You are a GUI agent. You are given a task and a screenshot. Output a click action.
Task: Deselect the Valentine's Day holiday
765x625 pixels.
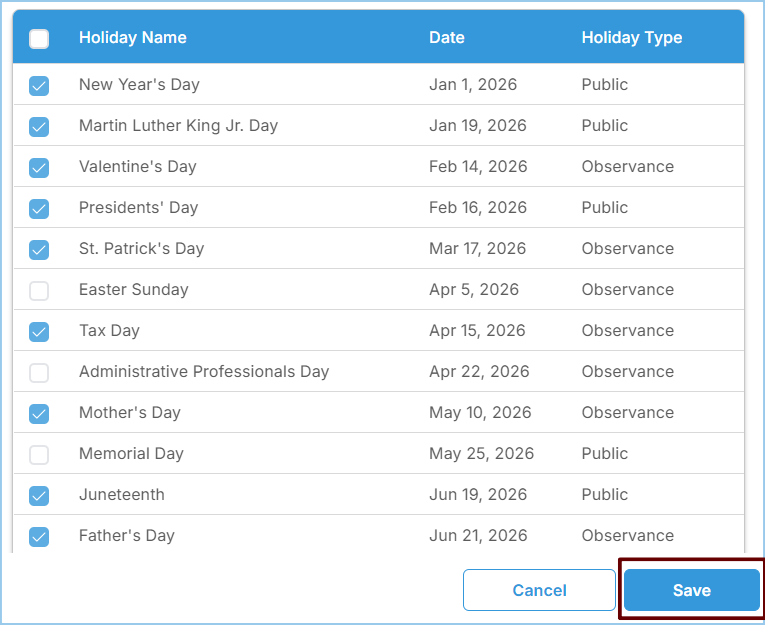(x=39, y=168)
